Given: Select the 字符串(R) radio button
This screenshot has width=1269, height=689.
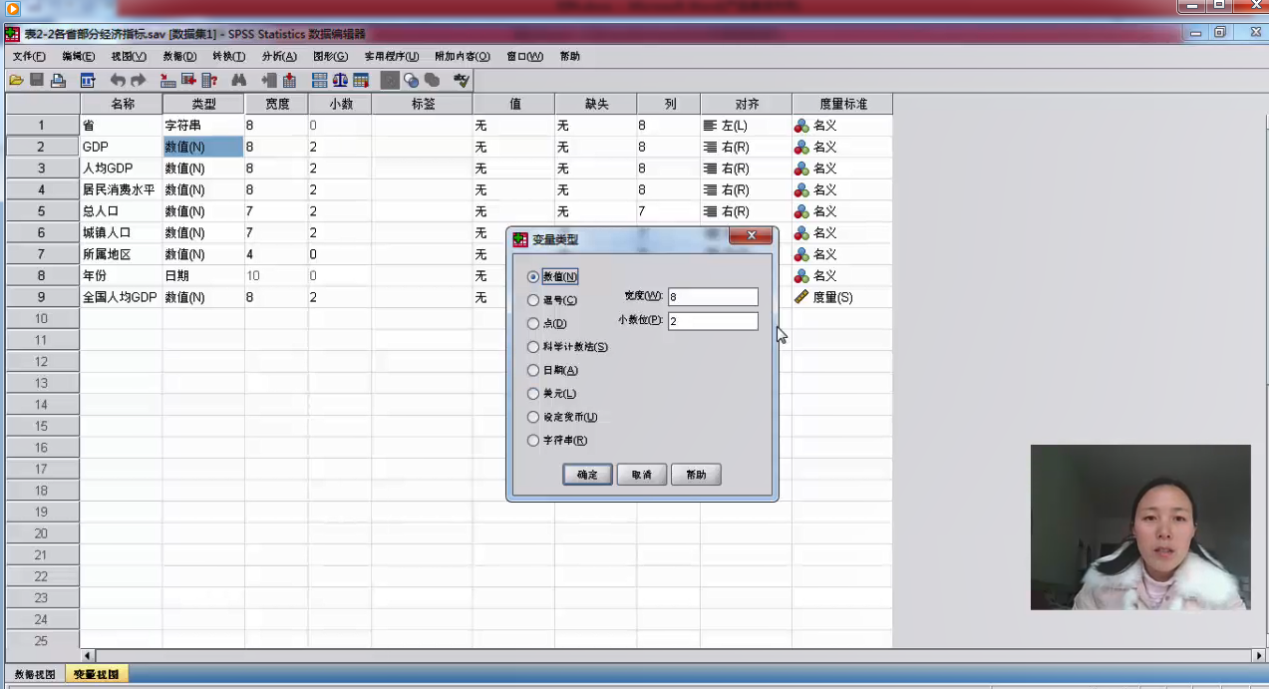Looking at the screenshot, I should point(533,440).
